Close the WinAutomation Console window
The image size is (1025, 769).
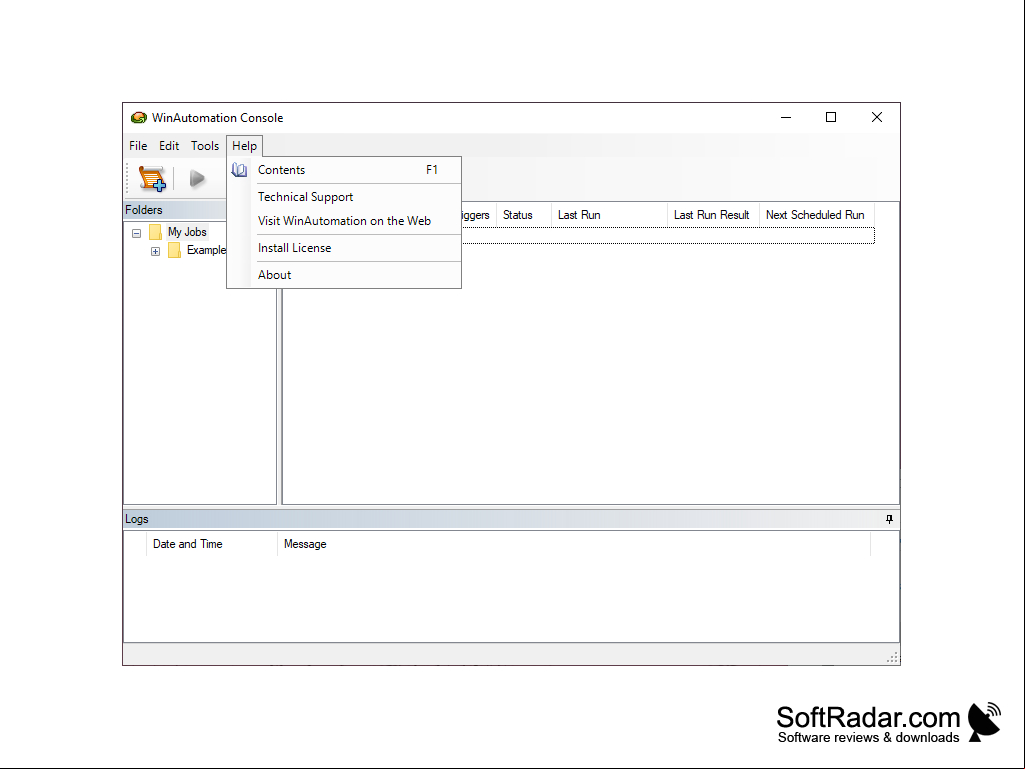(x=877, y=118)
